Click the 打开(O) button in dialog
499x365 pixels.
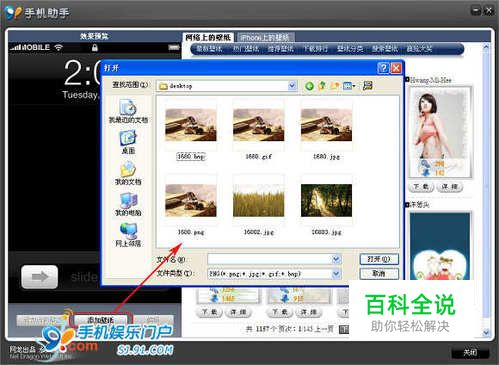pyautogui.click(x=379, y=259)
